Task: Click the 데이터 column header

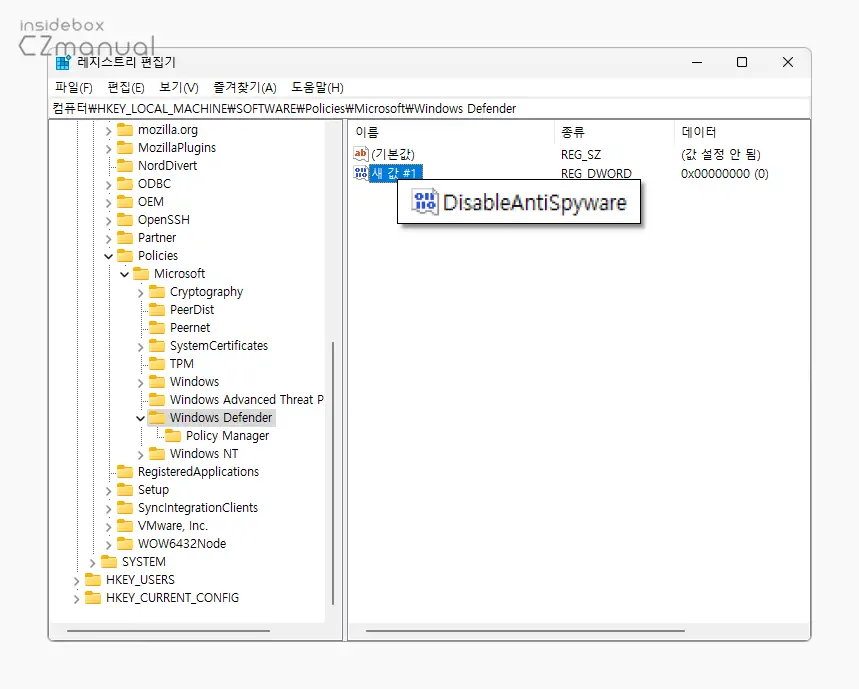Action: tap(742, 132)
